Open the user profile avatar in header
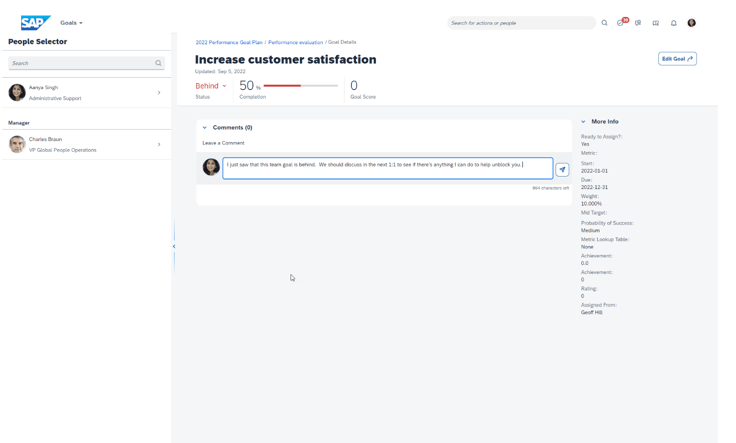Image resolution: width=736 pixels, height=443 pixels. [x=691, y=23]
